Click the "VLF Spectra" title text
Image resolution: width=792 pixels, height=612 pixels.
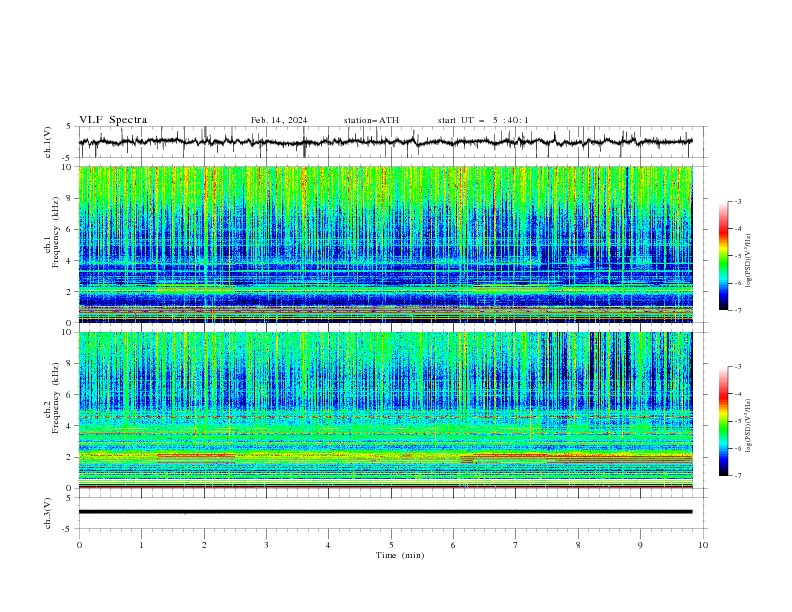(113, 120)
